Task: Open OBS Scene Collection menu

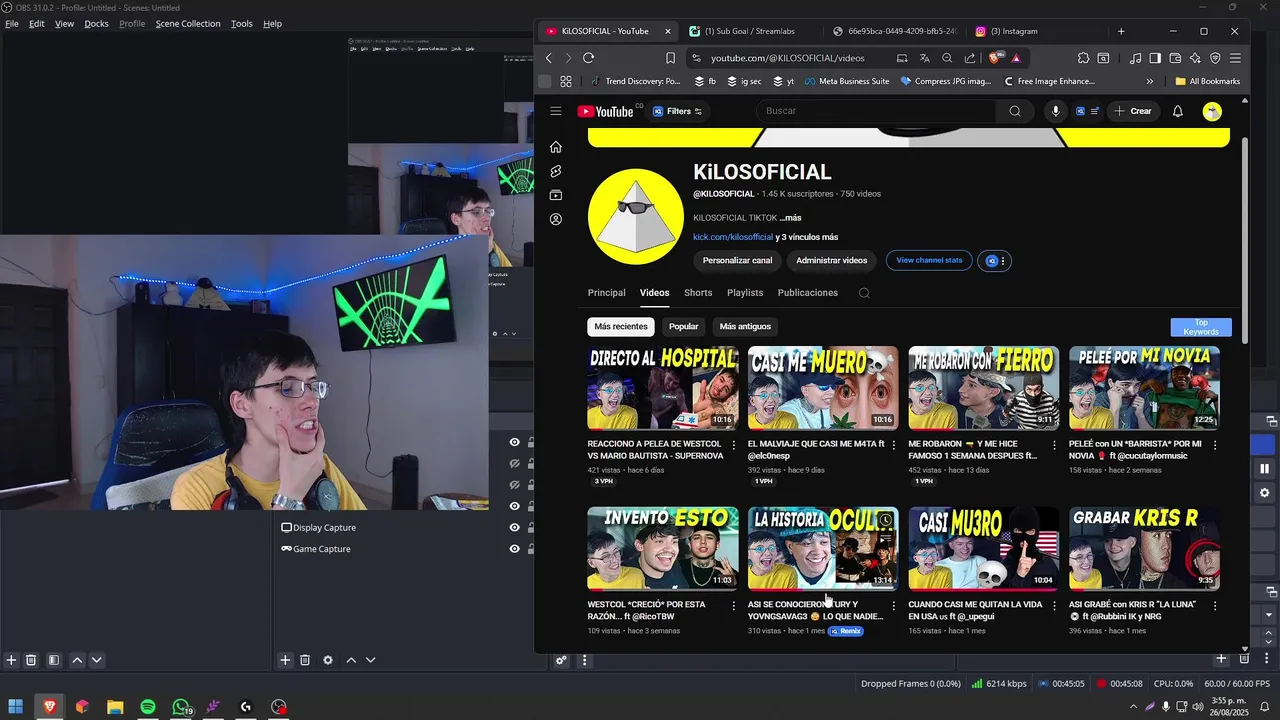Action: click(187, 23)
